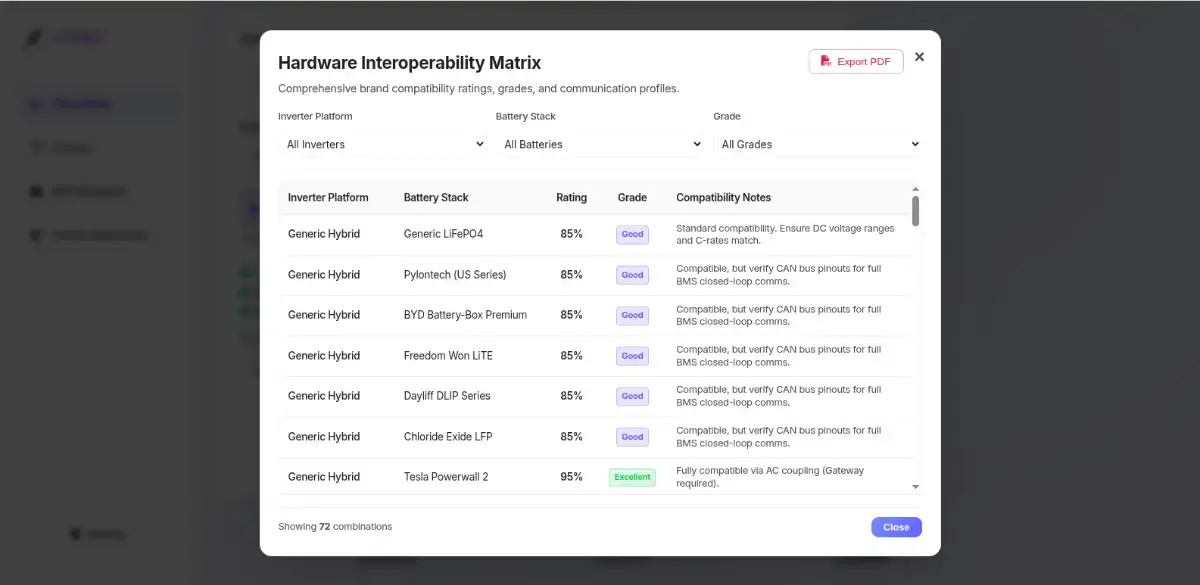This screenshot has height=585, width=1200.
Task: Click the Showing 72 combinations count
Action: click(x=335, y=527)
